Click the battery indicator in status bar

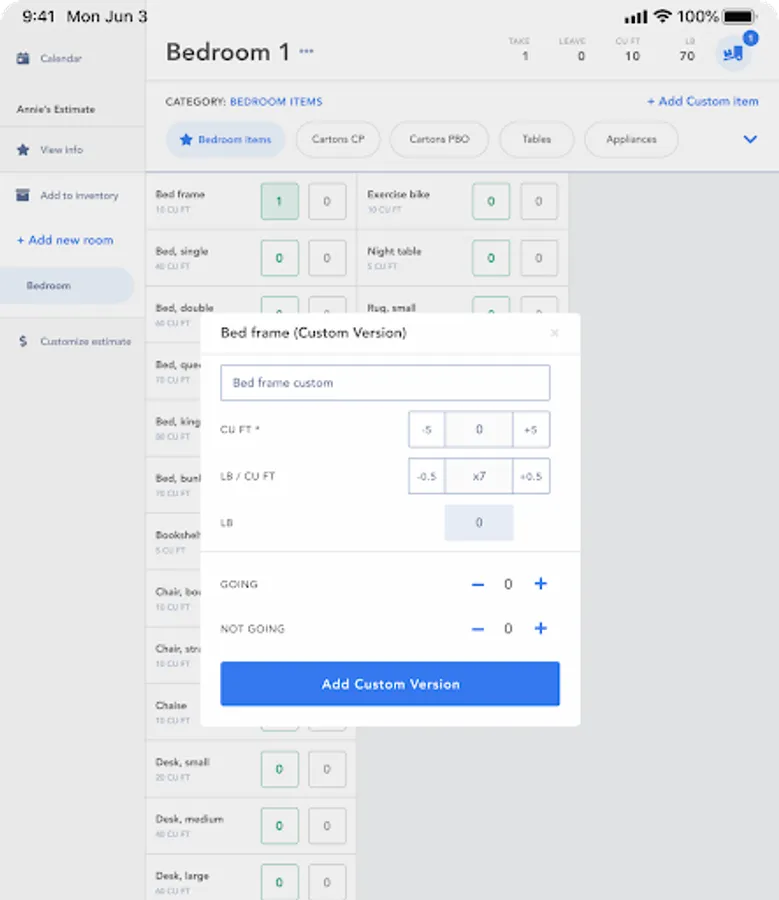(x=739, y=17)
